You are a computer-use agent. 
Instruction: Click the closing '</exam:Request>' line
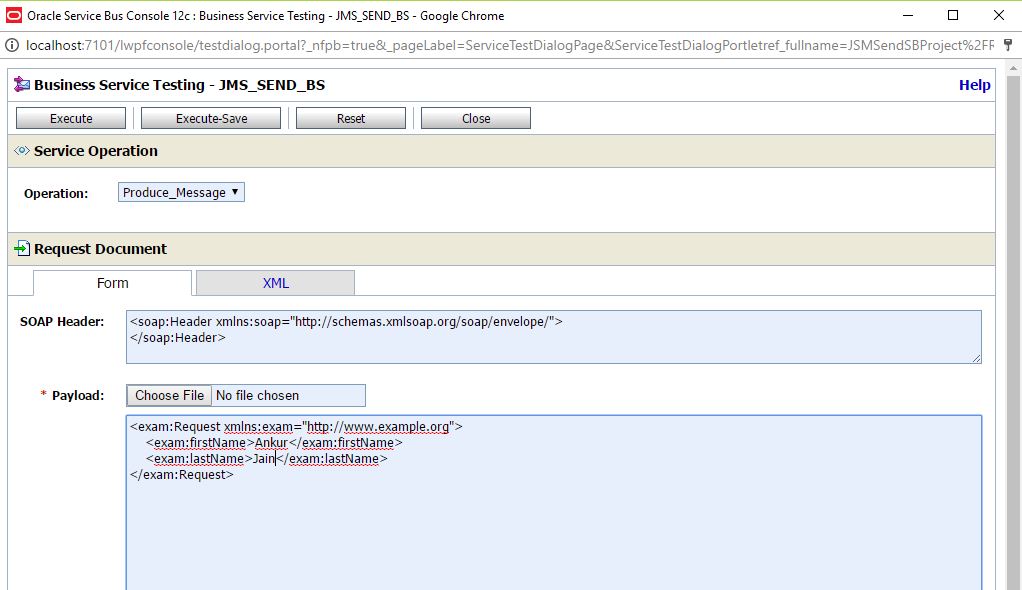(x=182, y=475)
